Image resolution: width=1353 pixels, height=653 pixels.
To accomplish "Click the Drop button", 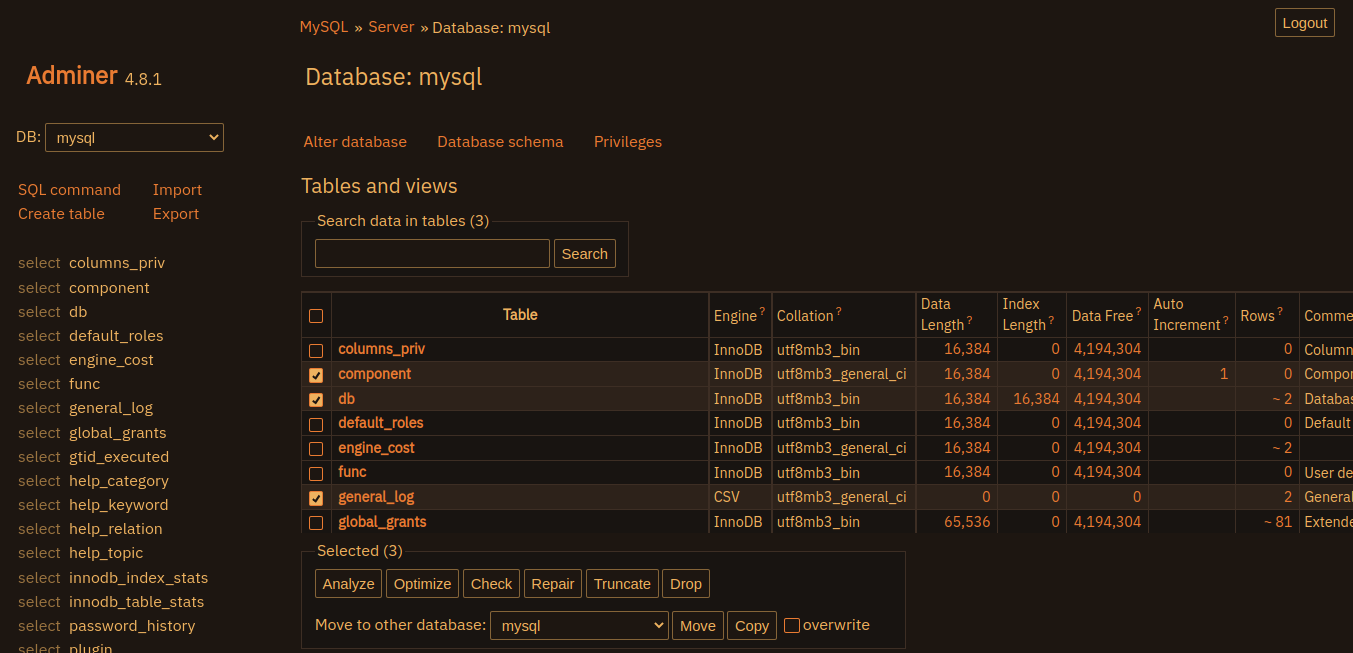I will (x=686, y=584).
